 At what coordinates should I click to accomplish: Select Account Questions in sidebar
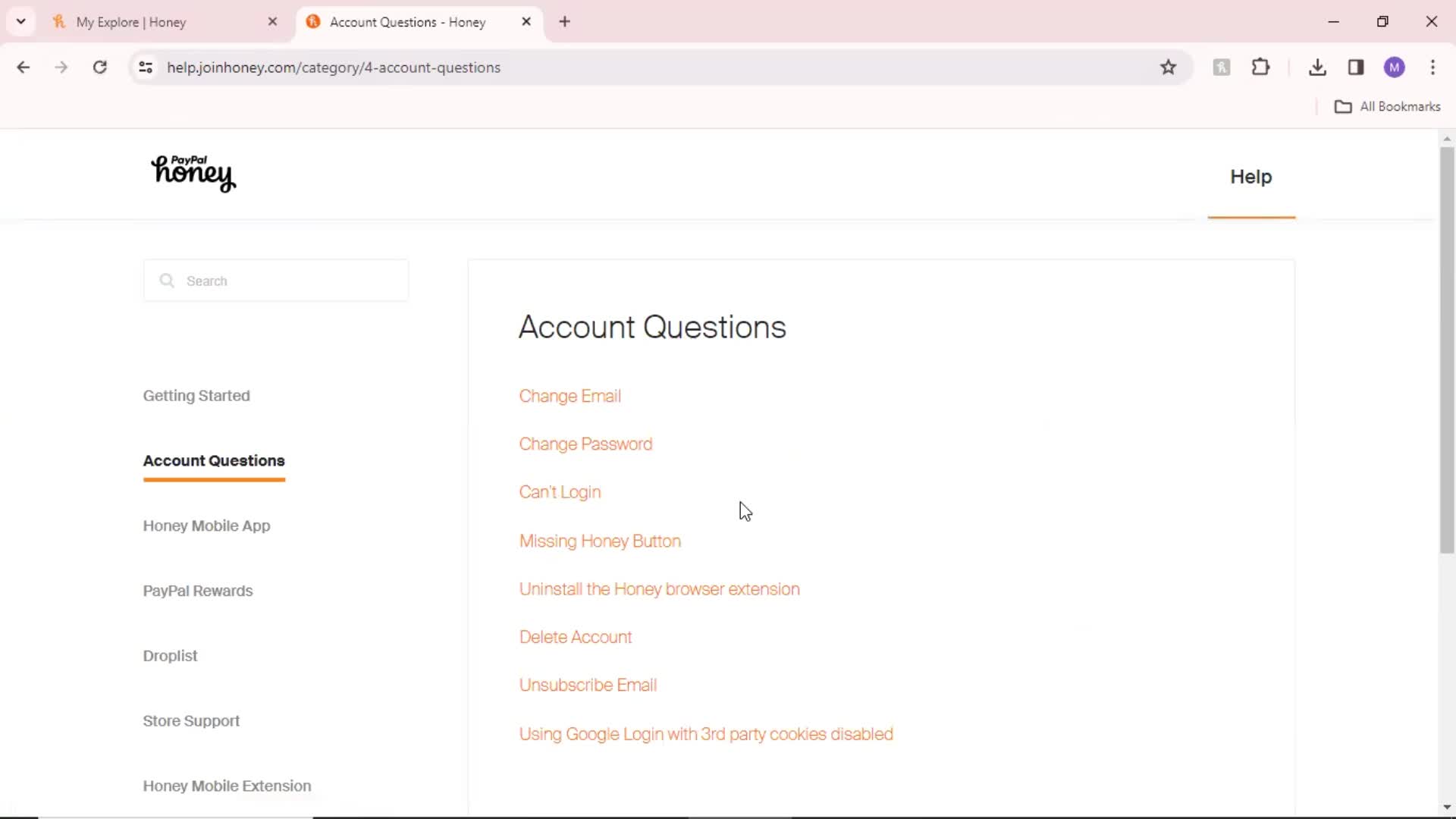click(214, 461)
